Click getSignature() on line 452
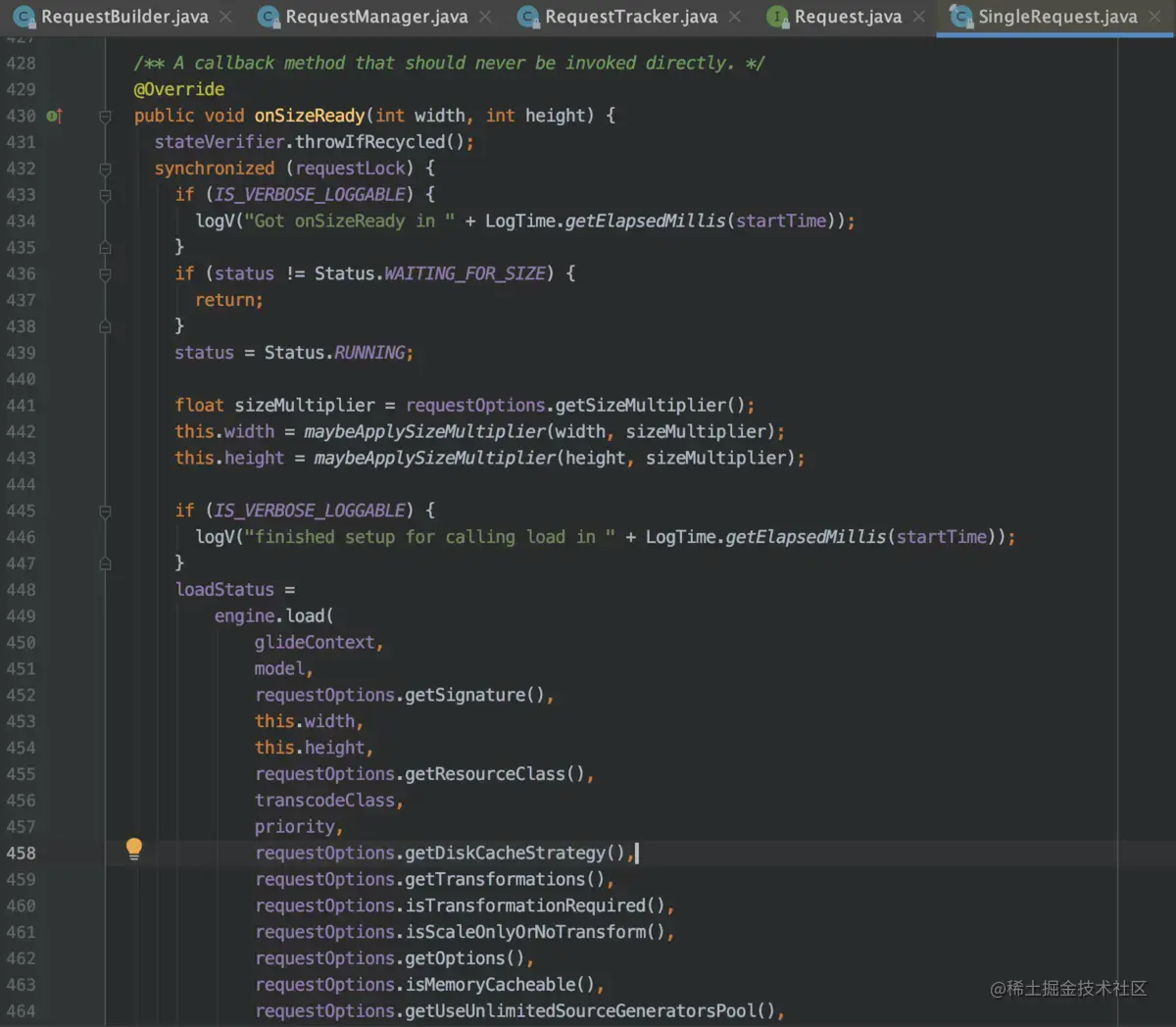This screenshot has width=1176, height=1027. pos(474,696)
